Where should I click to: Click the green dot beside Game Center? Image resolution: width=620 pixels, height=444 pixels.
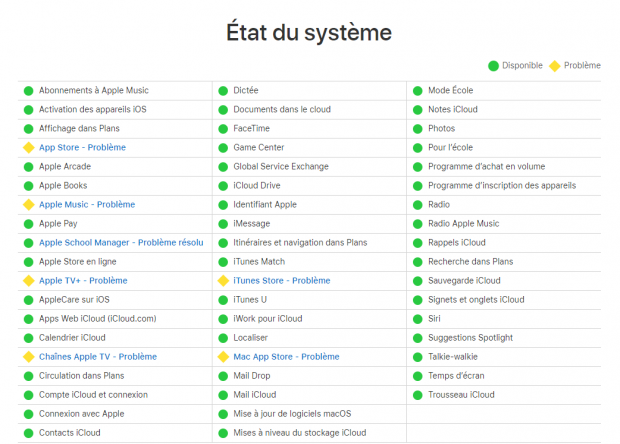(x=223, y=147)
